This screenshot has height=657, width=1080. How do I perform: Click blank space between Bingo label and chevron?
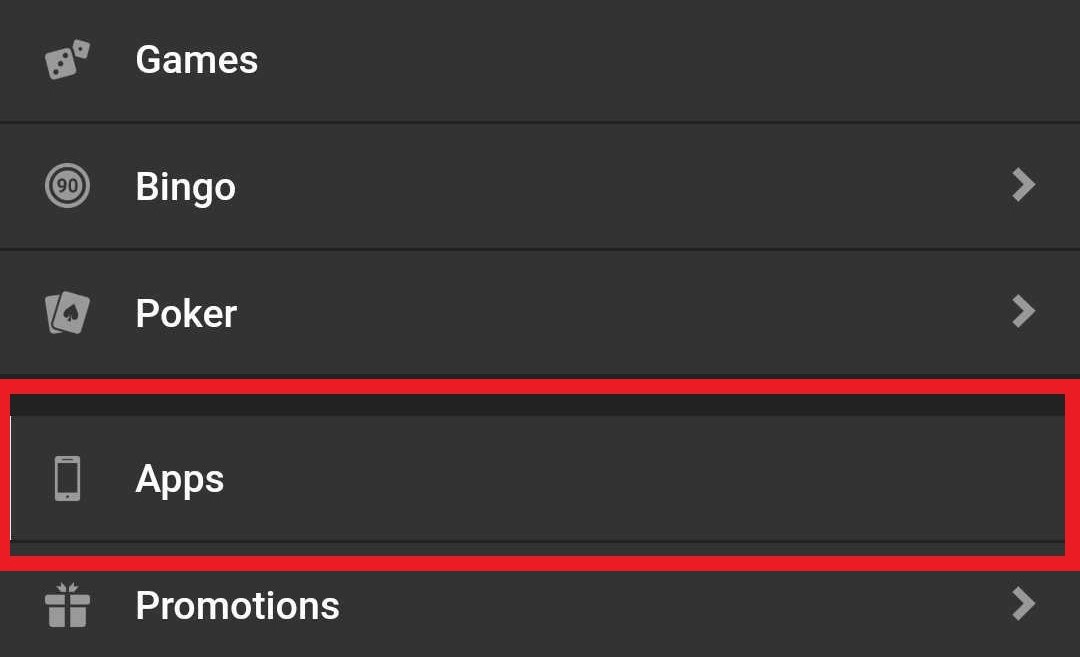[x=620, y=186]
